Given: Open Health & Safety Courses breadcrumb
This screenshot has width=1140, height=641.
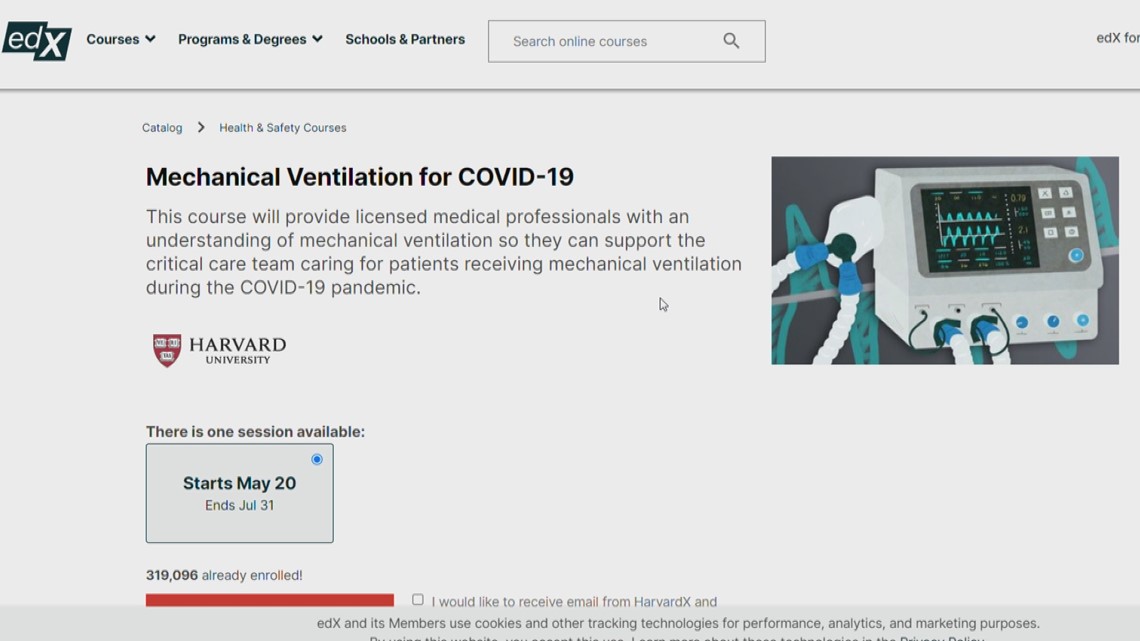Looking at the screenshot, I should [x=283, y=128].
